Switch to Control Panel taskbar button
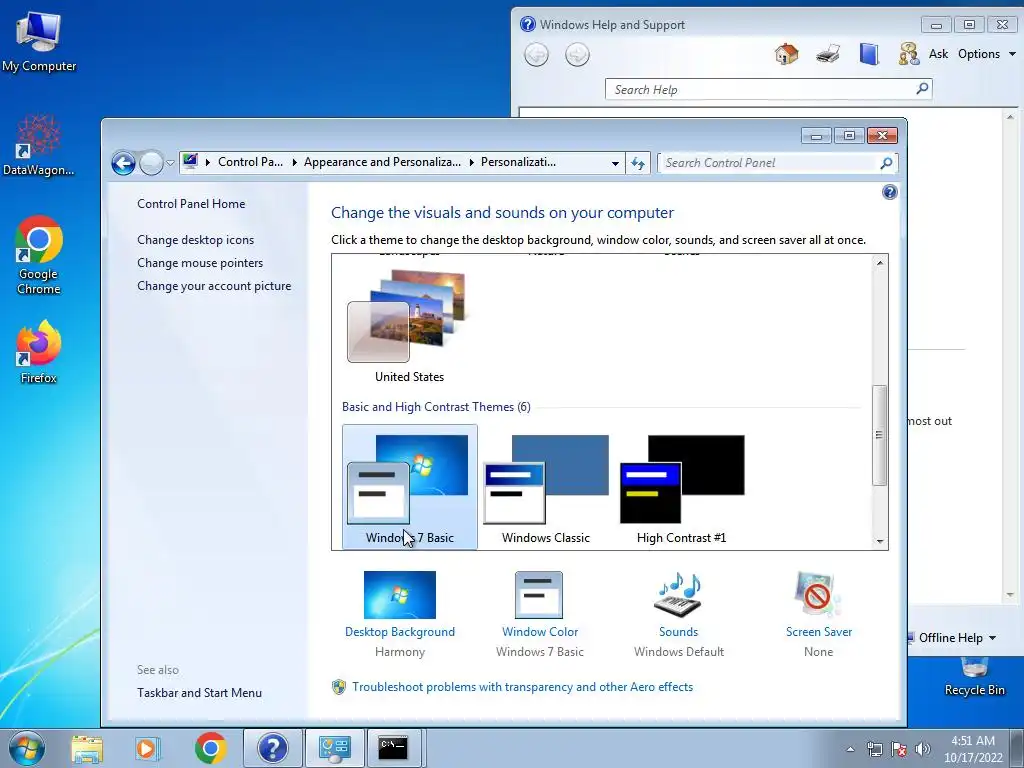Image resolution: width=1024 pixels, height=768 pixels. point(334,748)
